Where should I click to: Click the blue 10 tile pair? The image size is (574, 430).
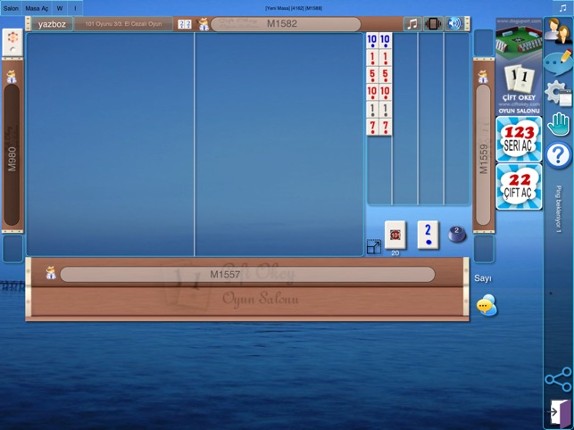[x=379, y=40]
